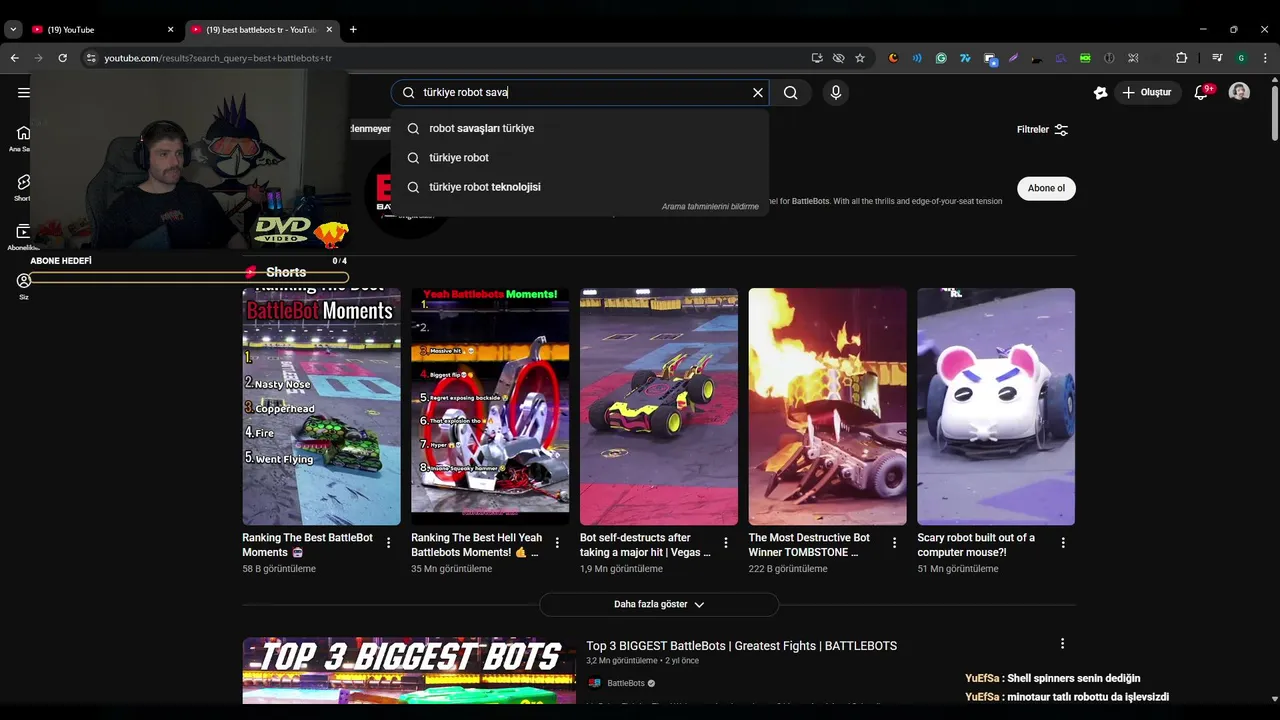
Task: Click the install app icon in address bar
Action: (x=817, y=58)
